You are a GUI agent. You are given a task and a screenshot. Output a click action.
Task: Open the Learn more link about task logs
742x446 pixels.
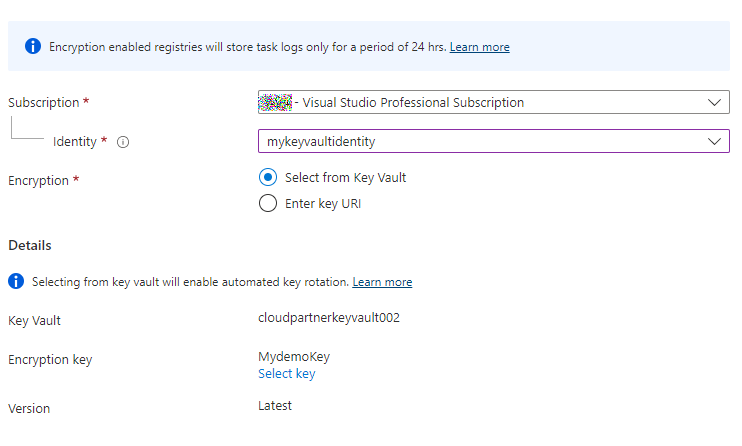[x=479, y=47]
